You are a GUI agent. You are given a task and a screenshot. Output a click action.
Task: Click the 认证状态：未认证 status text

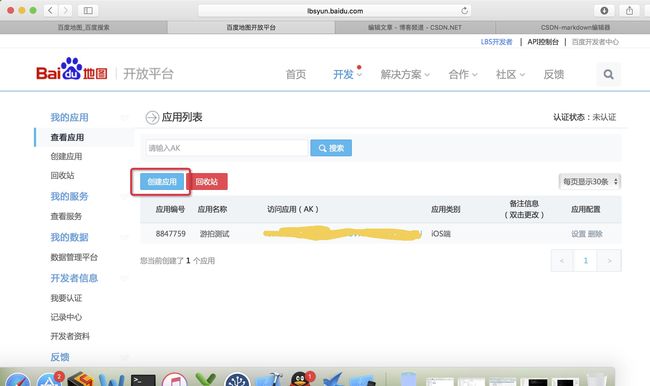point(585,117)
